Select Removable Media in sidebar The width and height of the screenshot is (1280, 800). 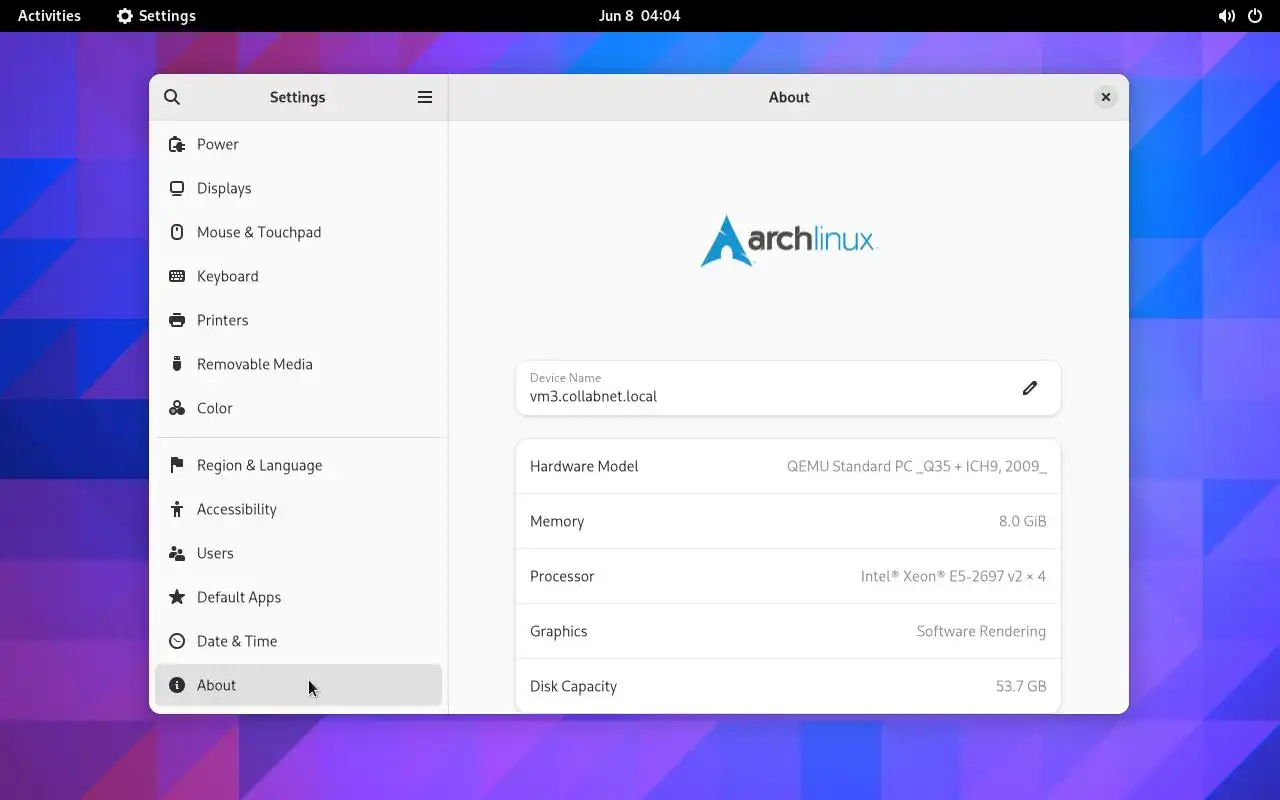coord(298,364)
